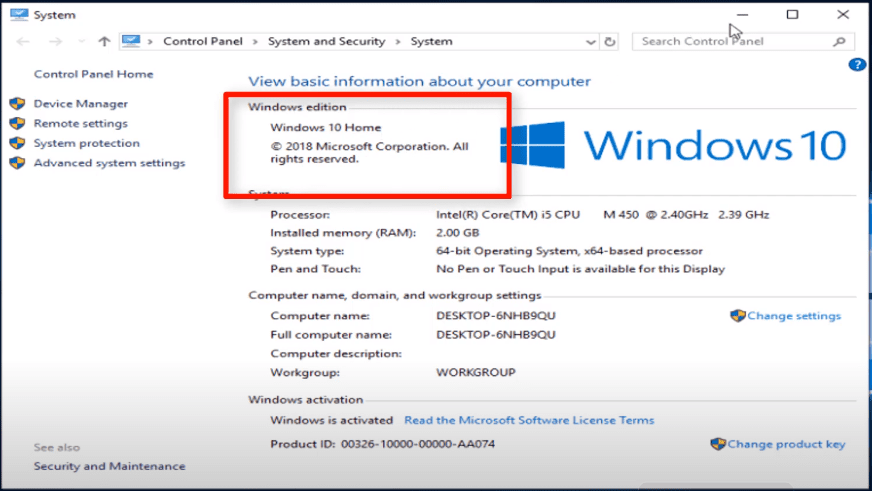The width and height of the screenshot is (872, 491).
Task: Click the computer icon in address bar
Action: pos(131,41)
